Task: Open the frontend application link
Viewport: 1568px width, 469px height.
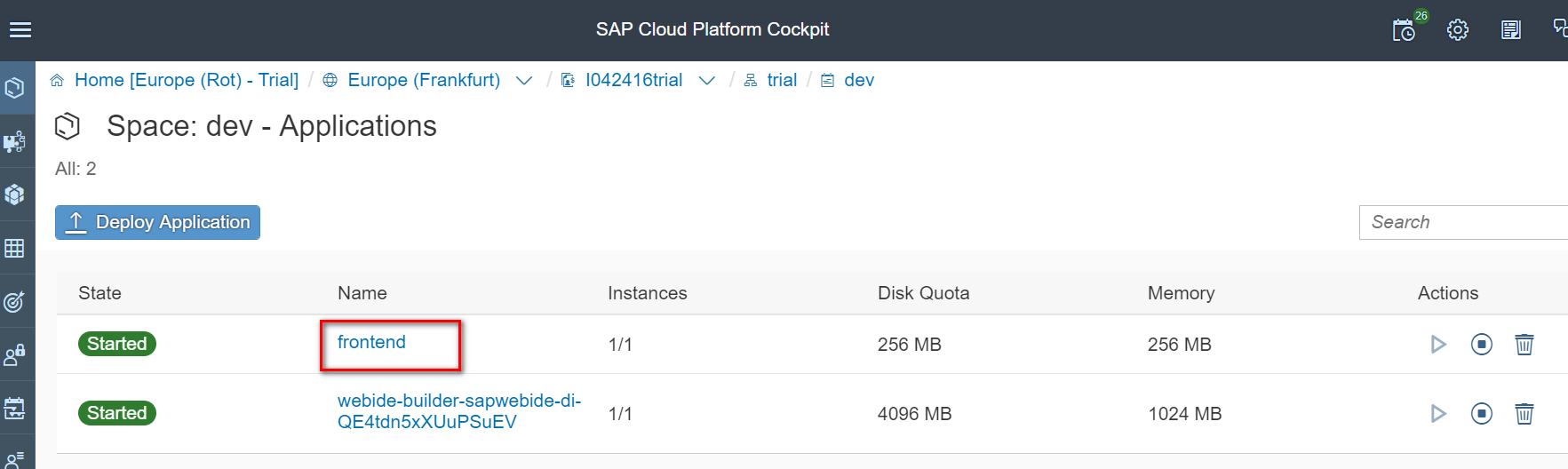Action: click(x=371, y=343)
